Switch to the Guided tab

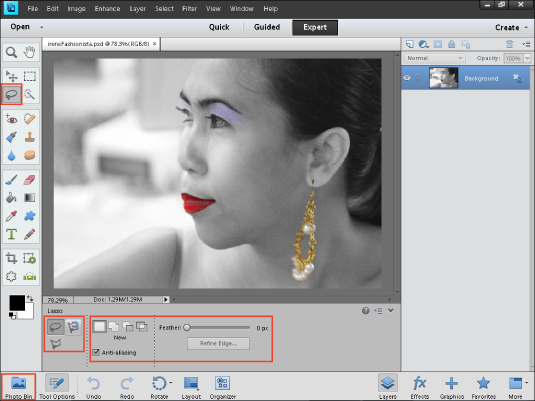coord(267,27)
